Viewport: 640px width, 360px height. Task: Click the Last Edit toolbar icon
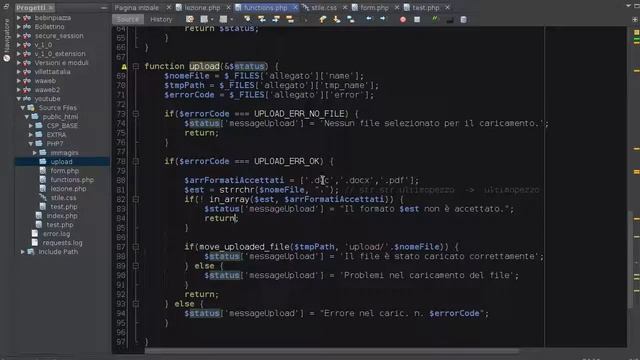pyautogui.click(x=190, y=19)
